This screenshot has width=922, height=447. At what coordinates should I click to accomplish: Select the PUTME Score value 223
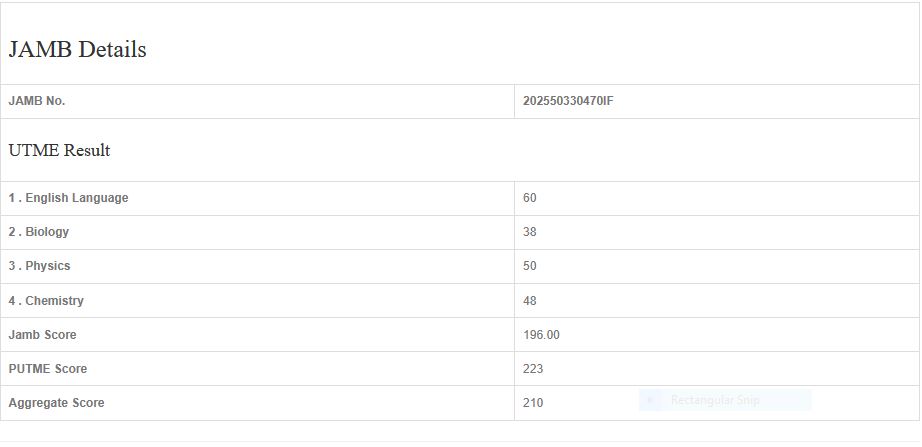click(x=533, y=369)
